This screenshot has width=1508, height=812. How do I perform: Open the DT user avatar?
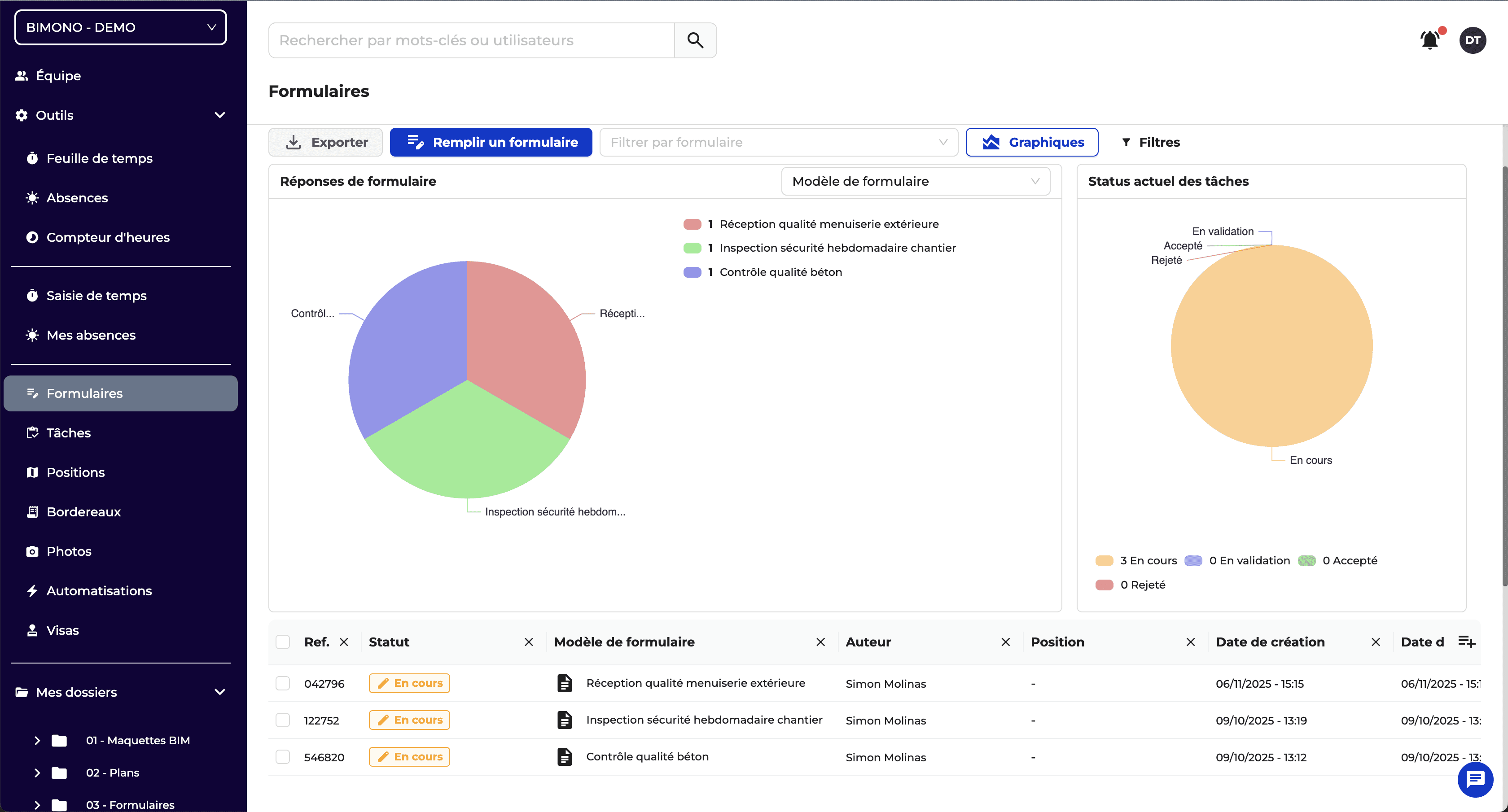pos(1472,40)
